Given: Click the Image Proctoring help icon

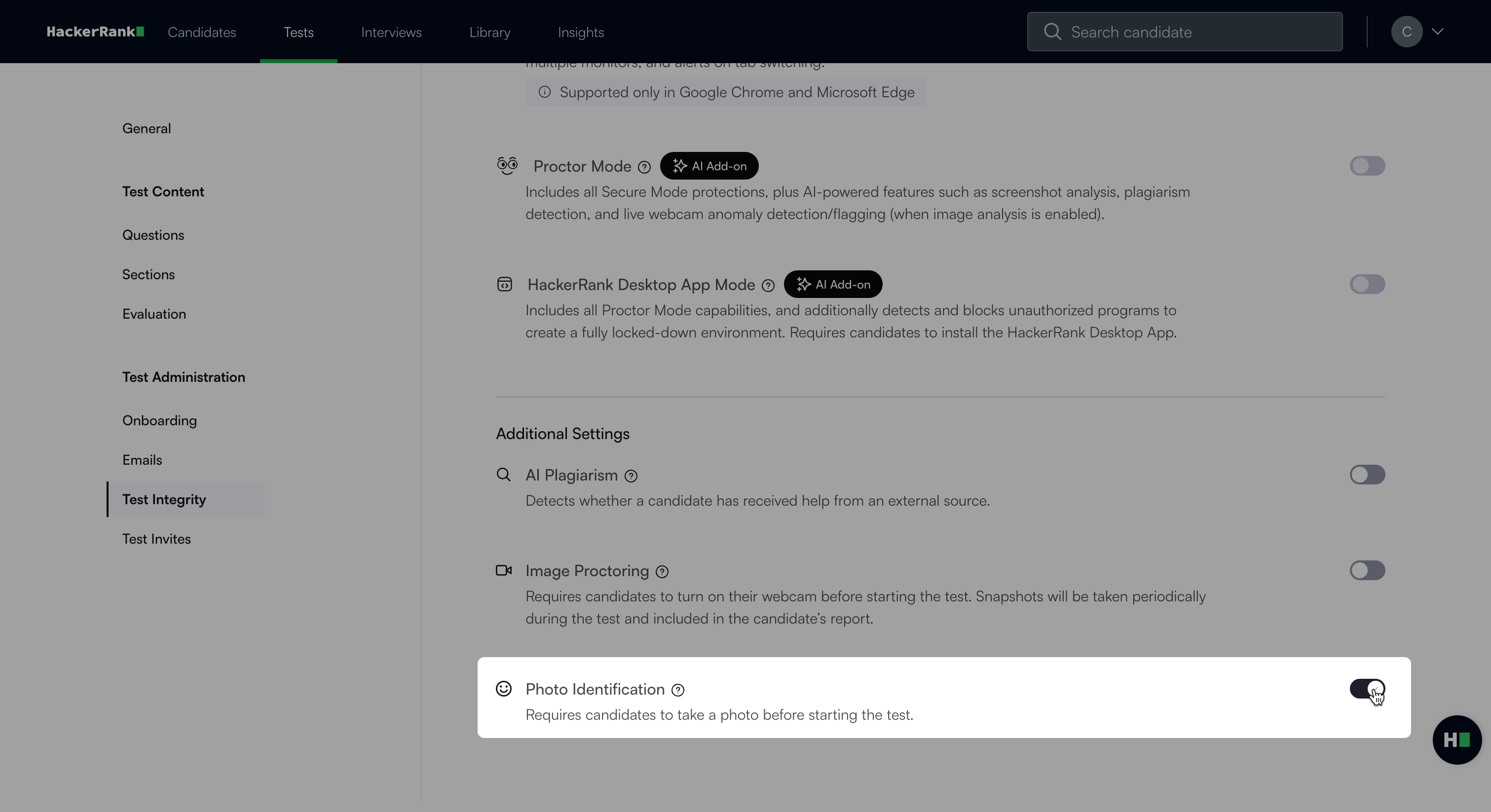Looking at the screenshot, I should coord(662,572).
